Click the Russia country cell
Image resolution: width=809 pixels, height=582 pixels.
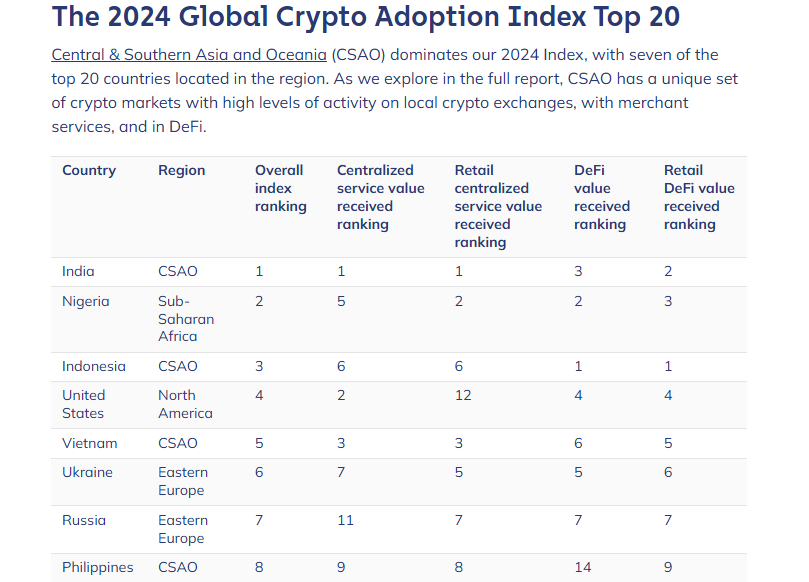pos(84,520)
